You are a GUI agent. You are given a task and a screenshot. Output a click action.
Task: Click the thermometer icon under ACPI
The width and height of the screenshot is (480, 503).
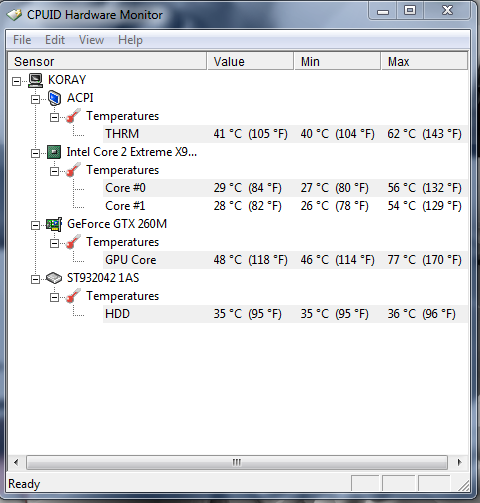pos(73,116)
